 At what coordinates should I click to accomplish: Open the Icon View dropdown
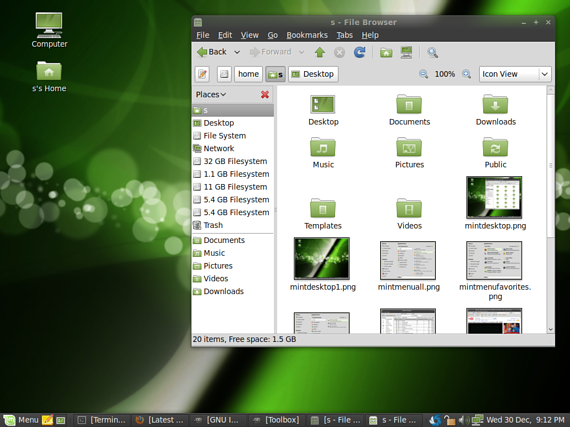515,74
